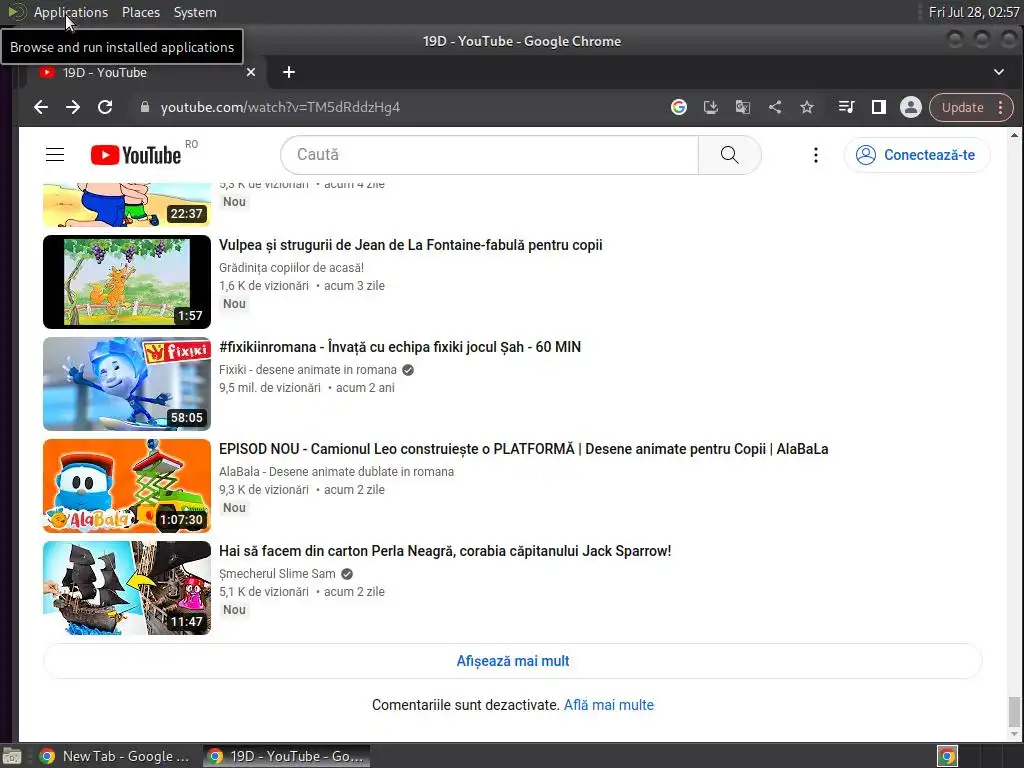
Task: Click the scrollbar up arrow
Action: tap(1014, 135)
